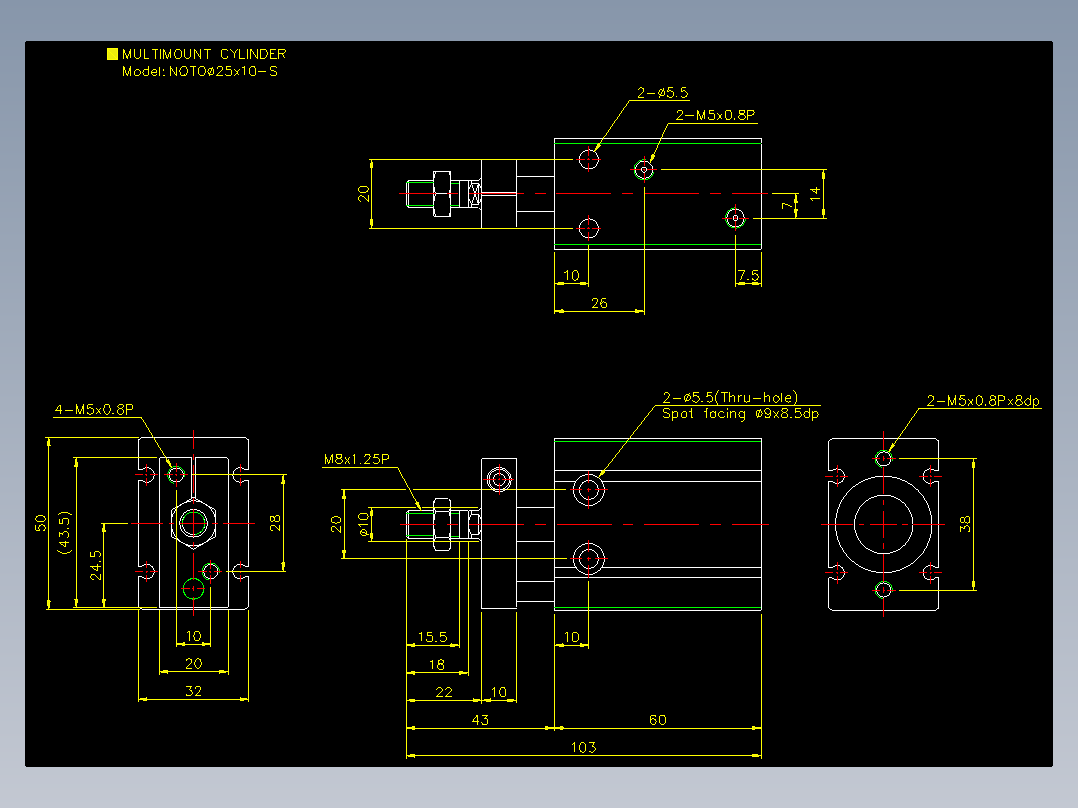
Task: Click the 50 height dimension
Action: click(x=41, y=523)
